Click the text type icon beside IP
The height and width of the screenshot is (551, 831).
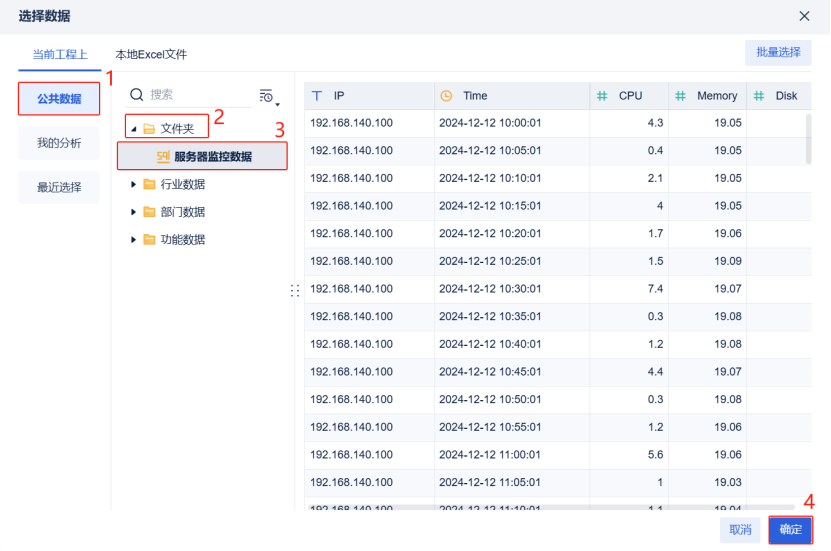coord(317,96)
